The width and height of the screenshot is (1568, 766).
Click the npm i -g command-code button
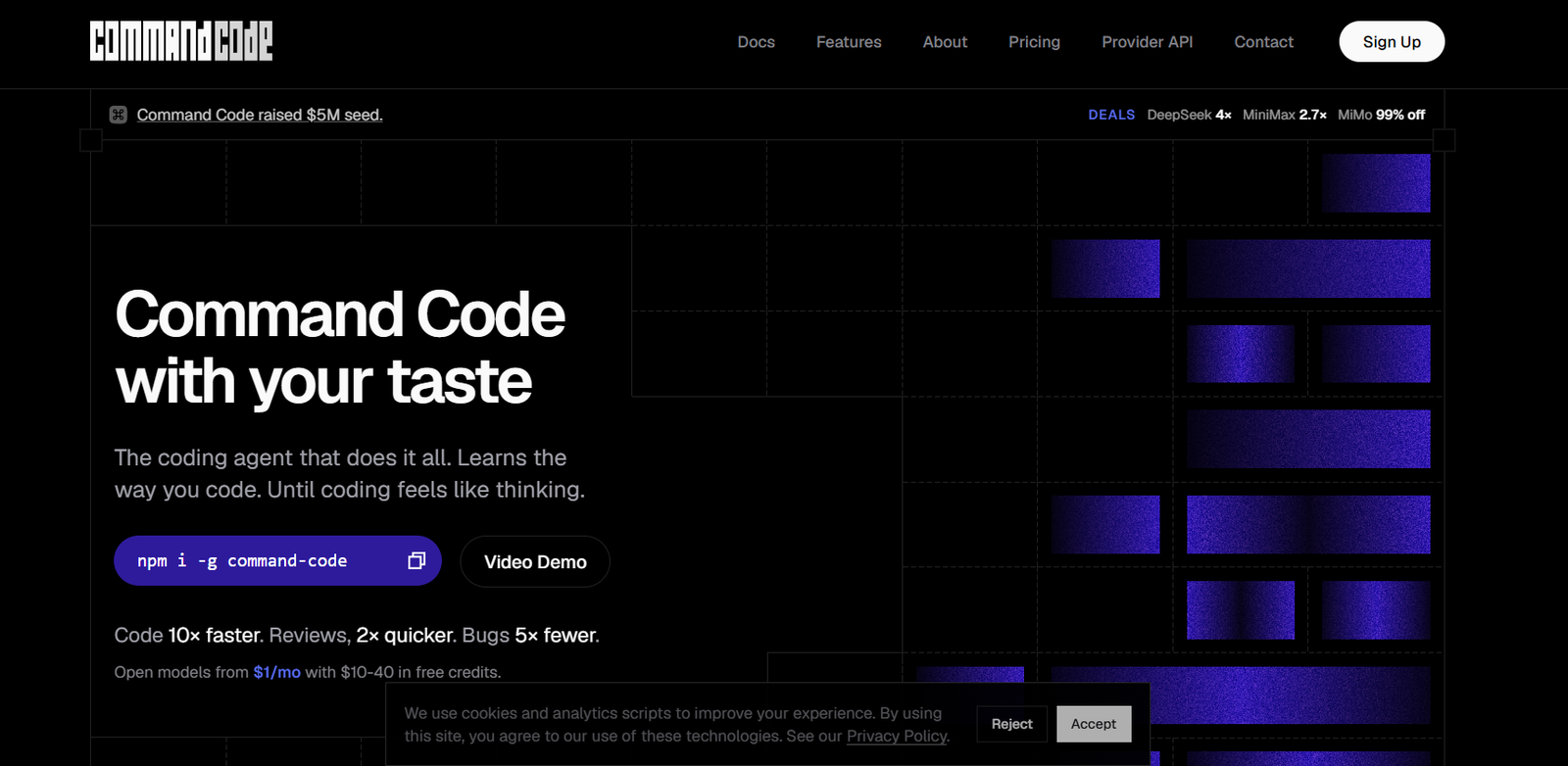(x=277, y=560)
